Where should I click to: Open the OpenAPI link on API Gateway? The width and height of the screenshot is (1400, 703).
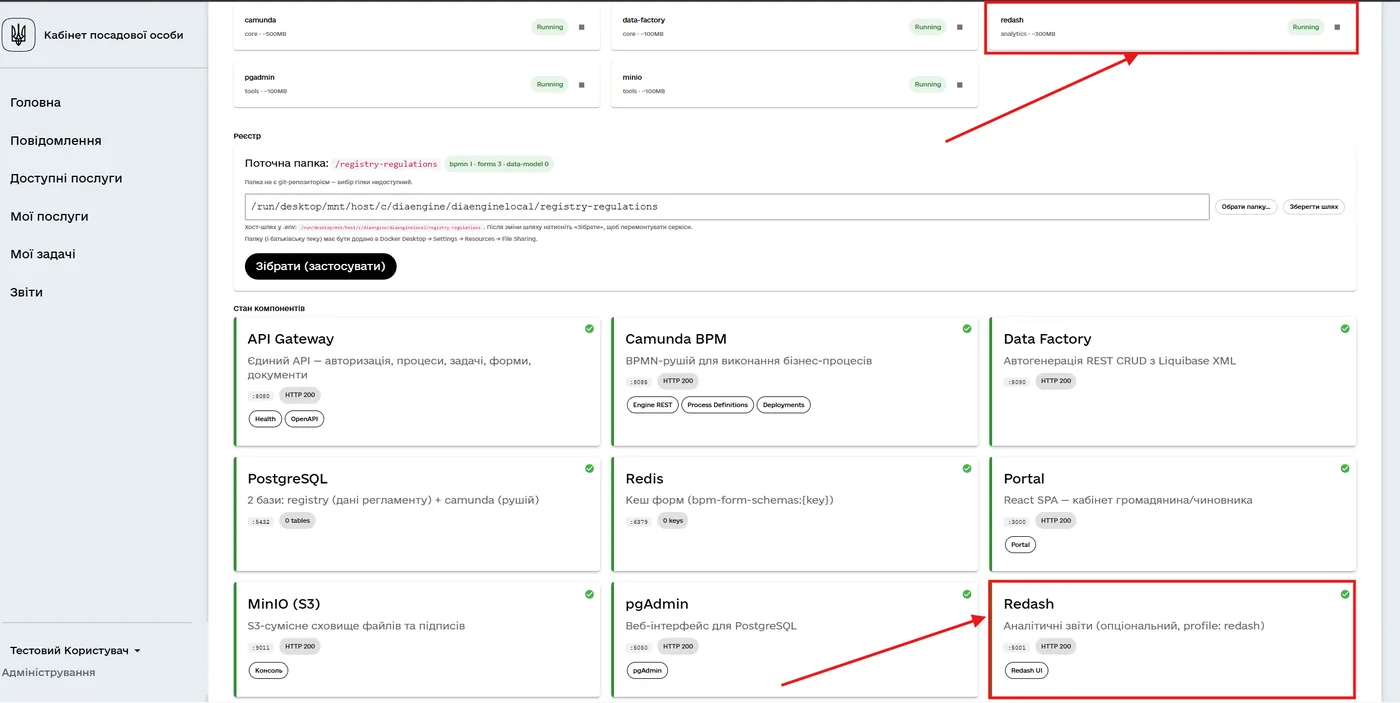tap(305, 419)
